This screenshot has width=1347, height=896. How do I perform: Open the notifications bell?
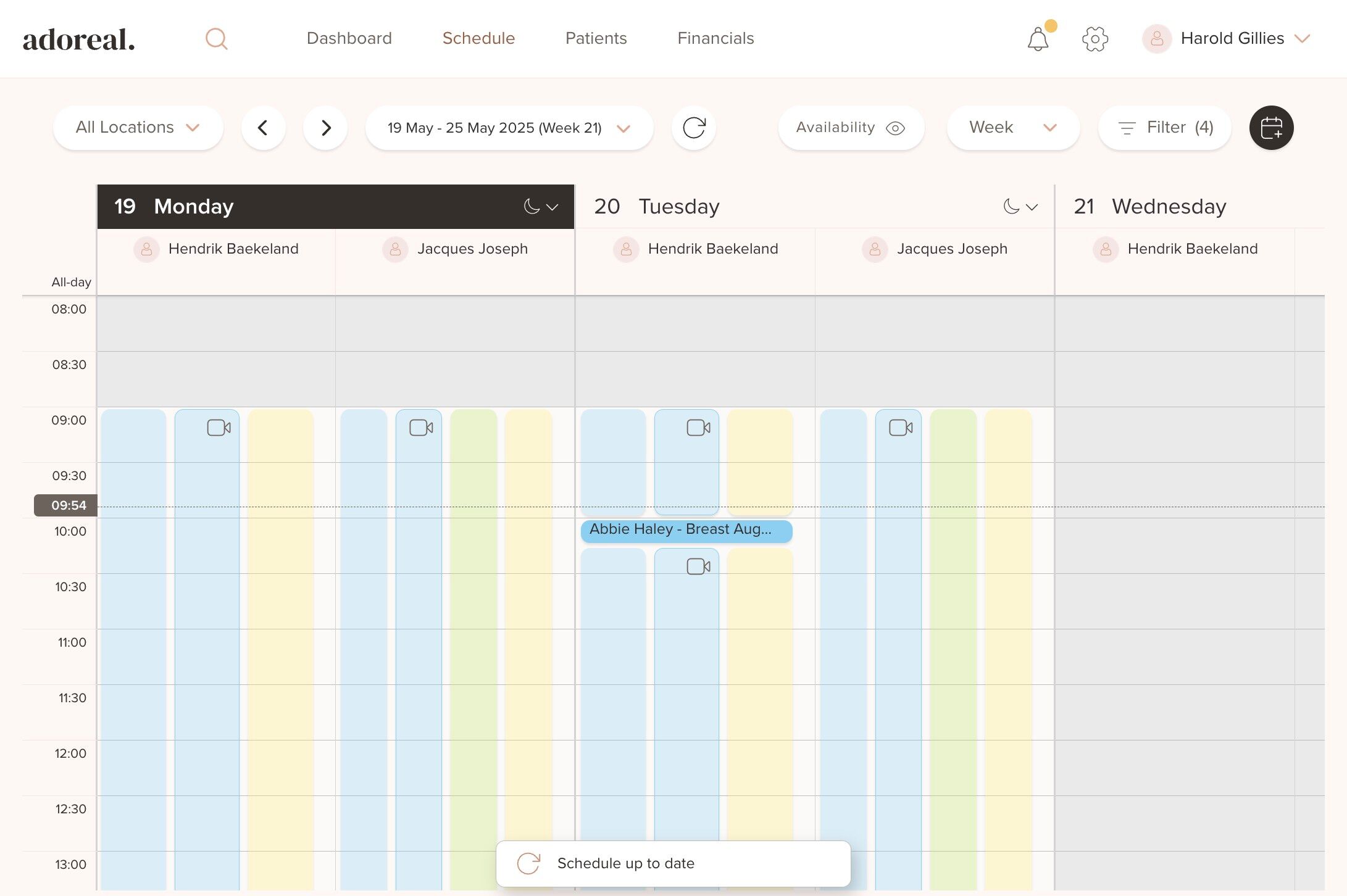(x=1038, y=39)
